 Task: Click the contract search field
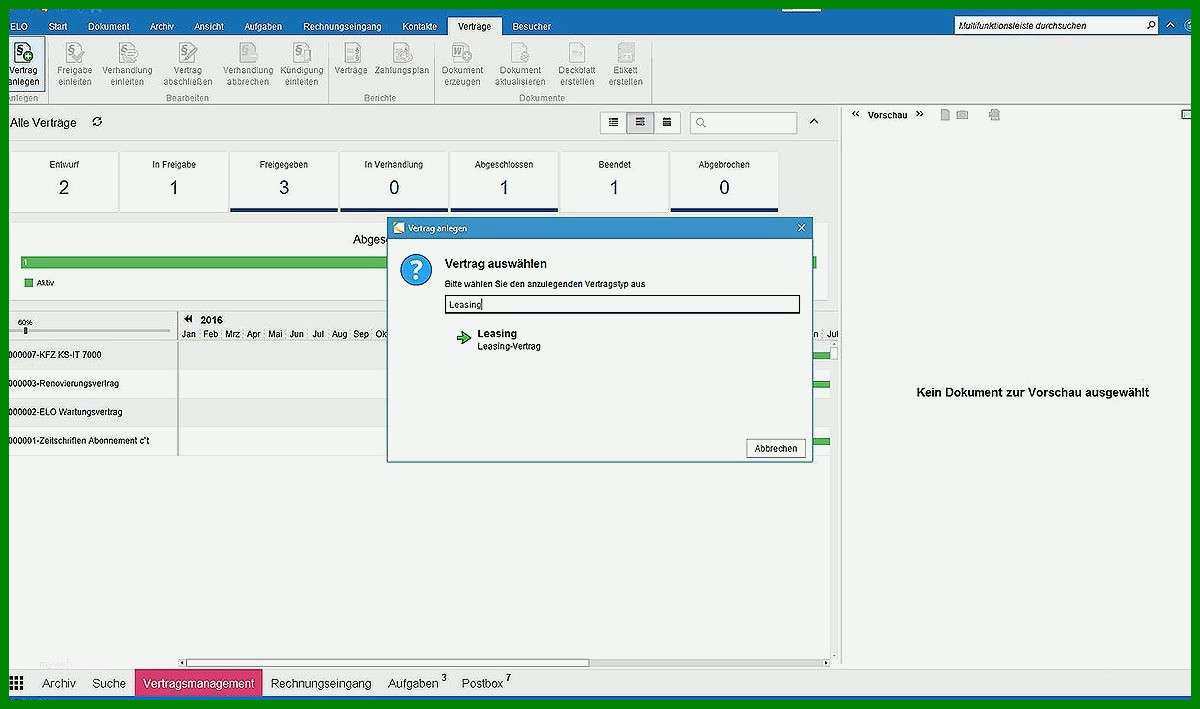[743, 122]
